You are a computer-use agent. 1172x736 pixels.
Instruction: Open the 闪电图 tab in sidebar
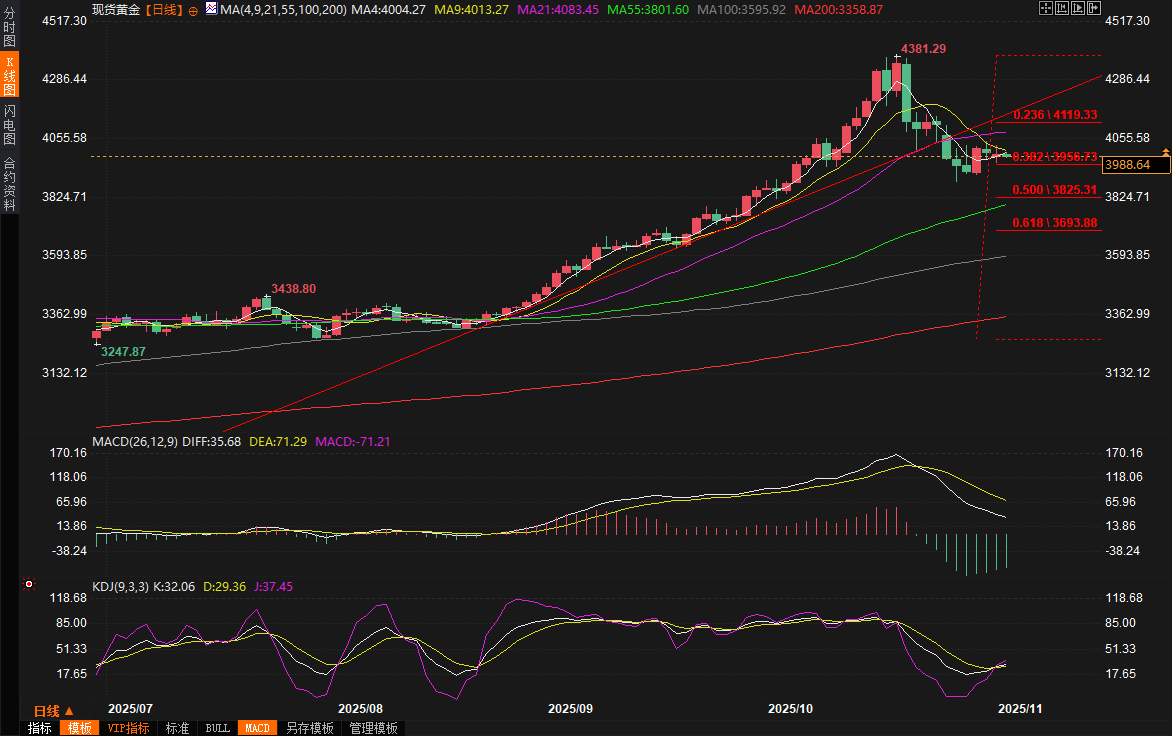9,125
